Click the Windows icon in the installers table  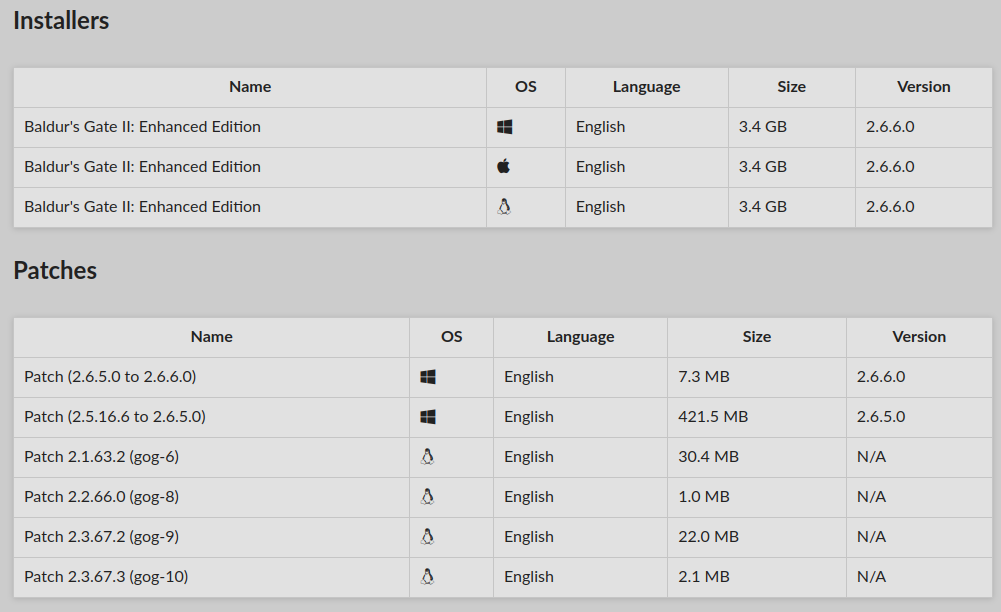[504, 127]
